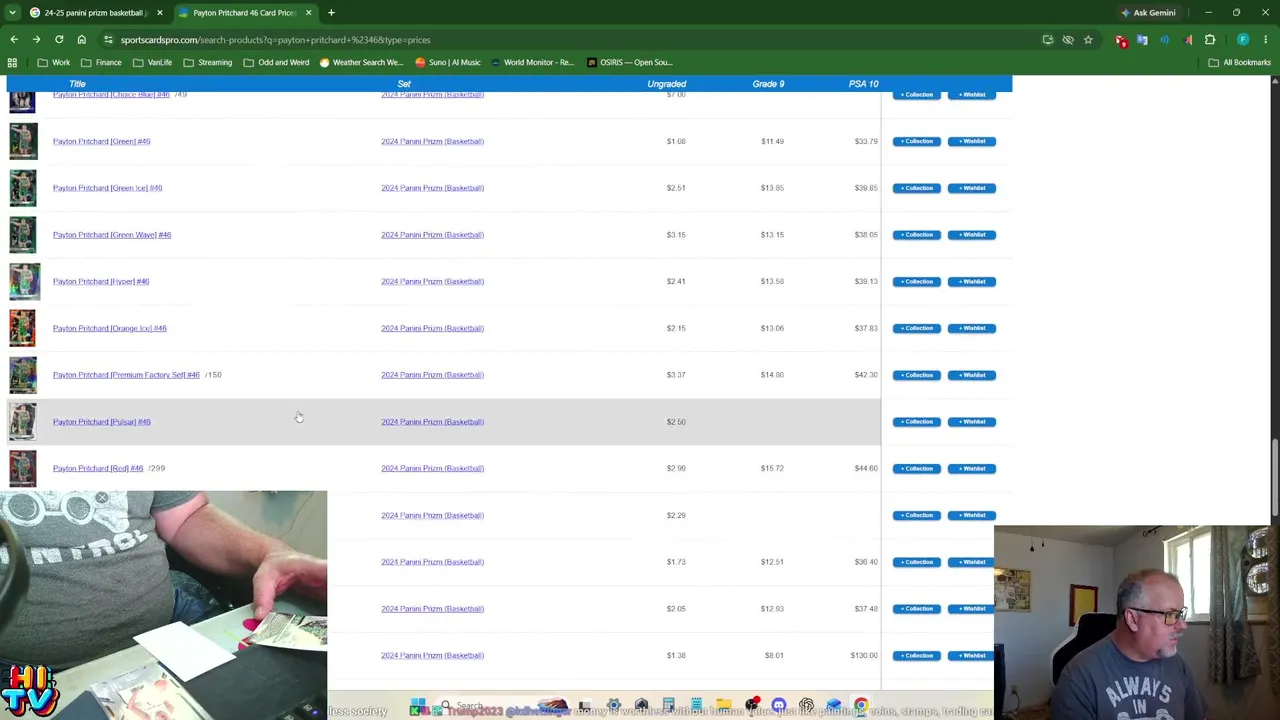1280x720 pixels.
Task: Add Red #46 card to Wishlist
Action: pyautogui.click(x=972, y=468)
